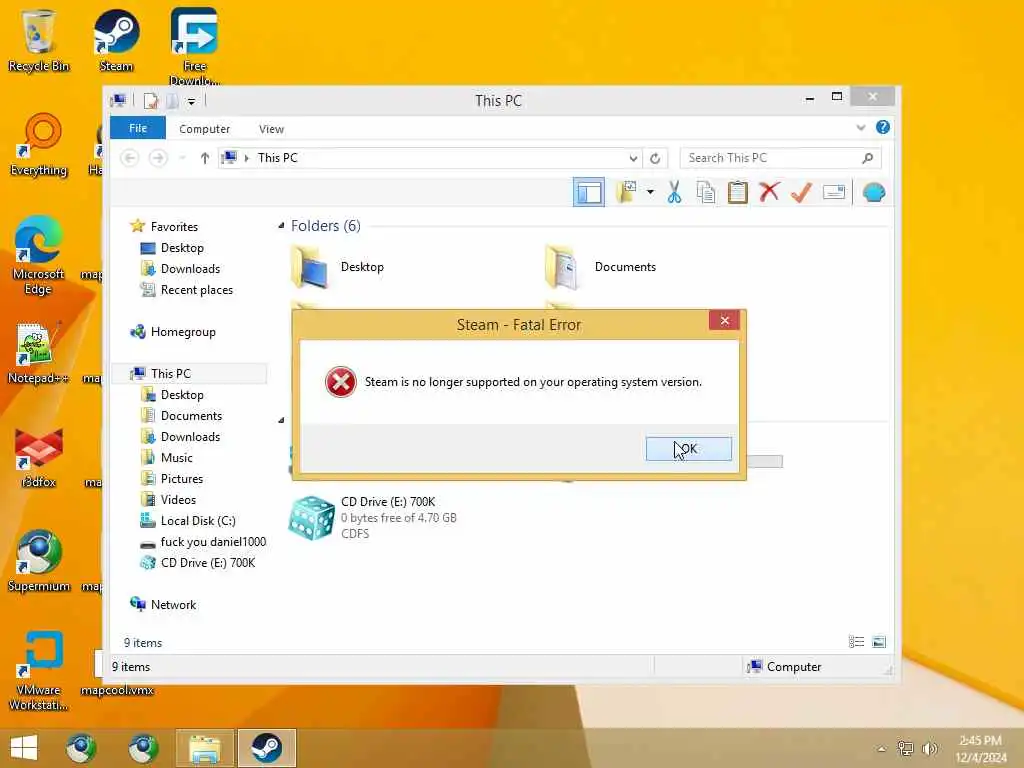1024x768 pixels.
Task: Select Desktop under Favorites
Action: [x=182, y=248]
